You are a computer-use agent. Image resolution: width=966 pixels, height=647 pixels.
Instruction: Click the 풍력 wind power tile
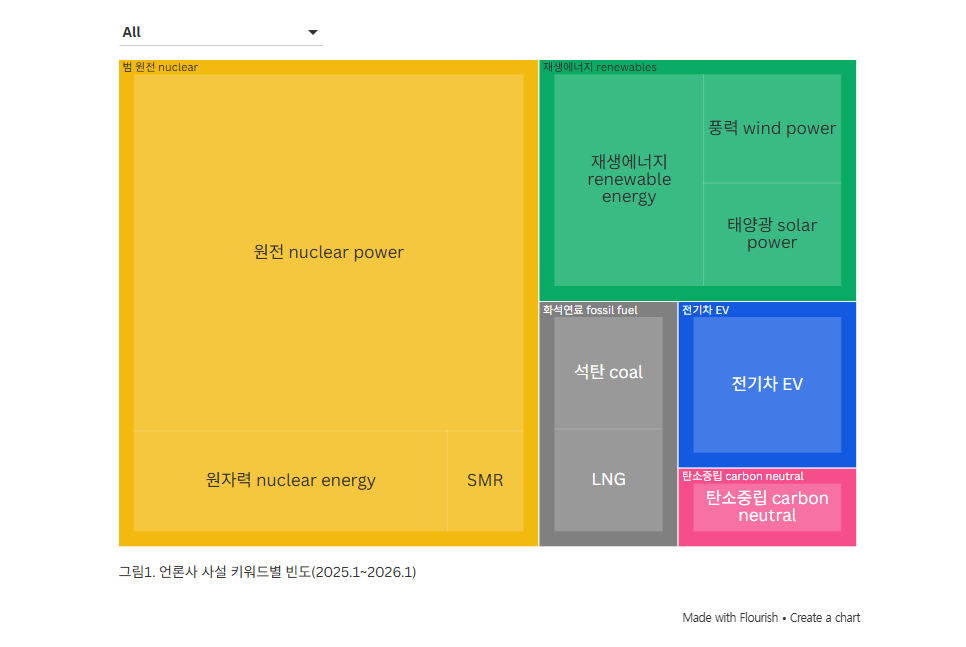[x=772, y=128]
